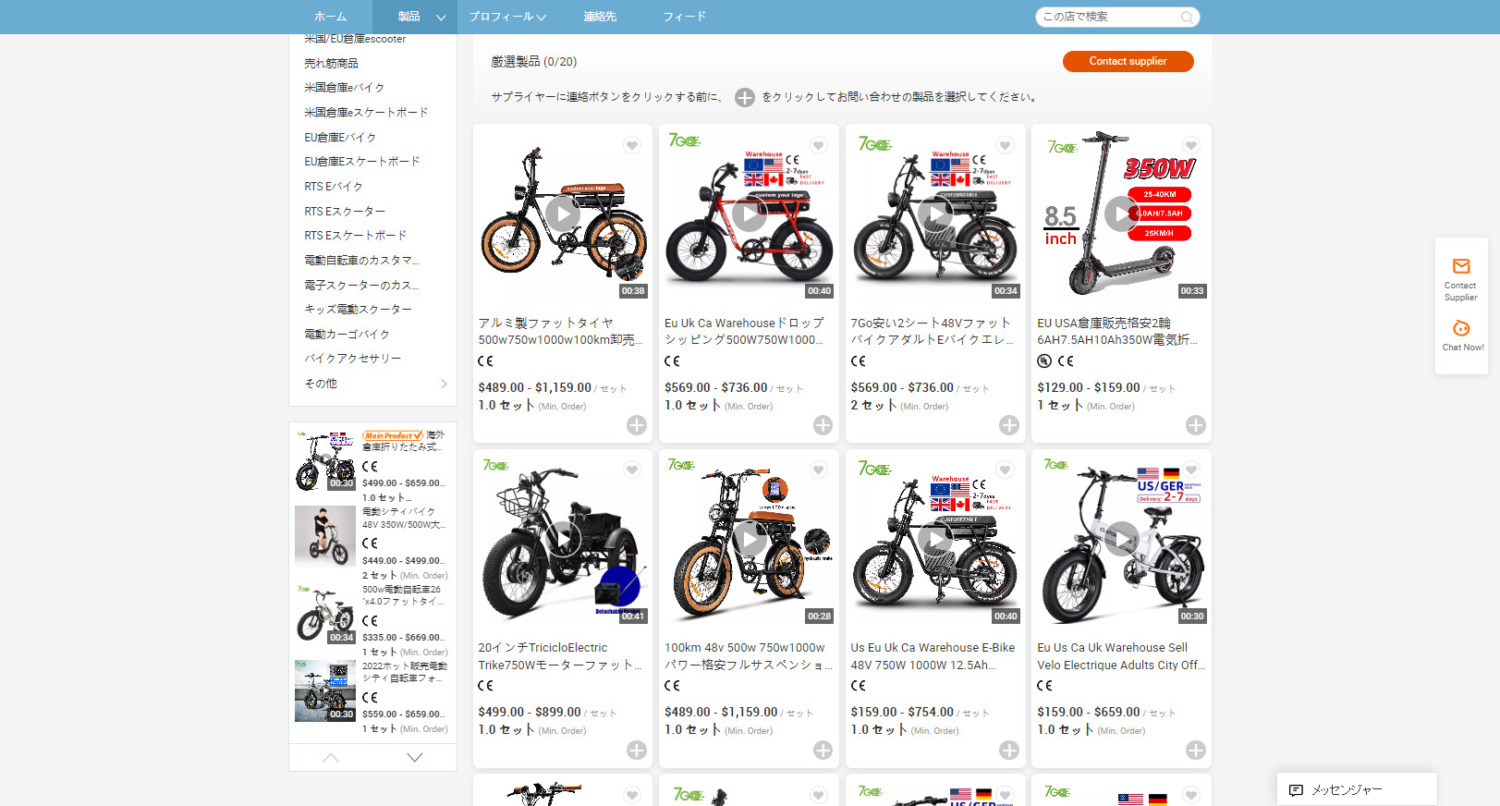Select RTS Eスクーター category
The height and width of the screenshot is (806, 1500).
[x=344, y=211]
